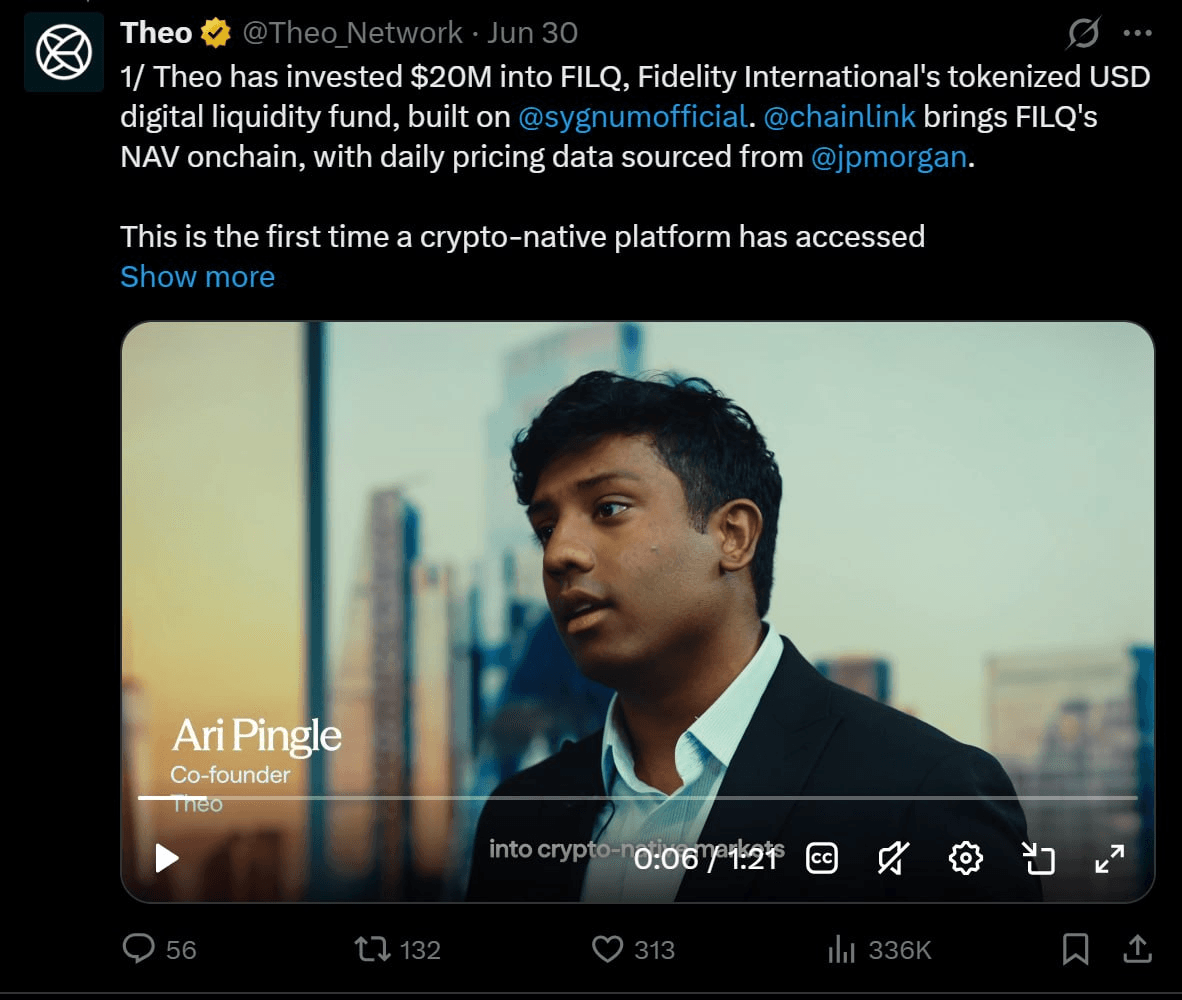Toggle closed captions on the video

click(x=822, y=858)
